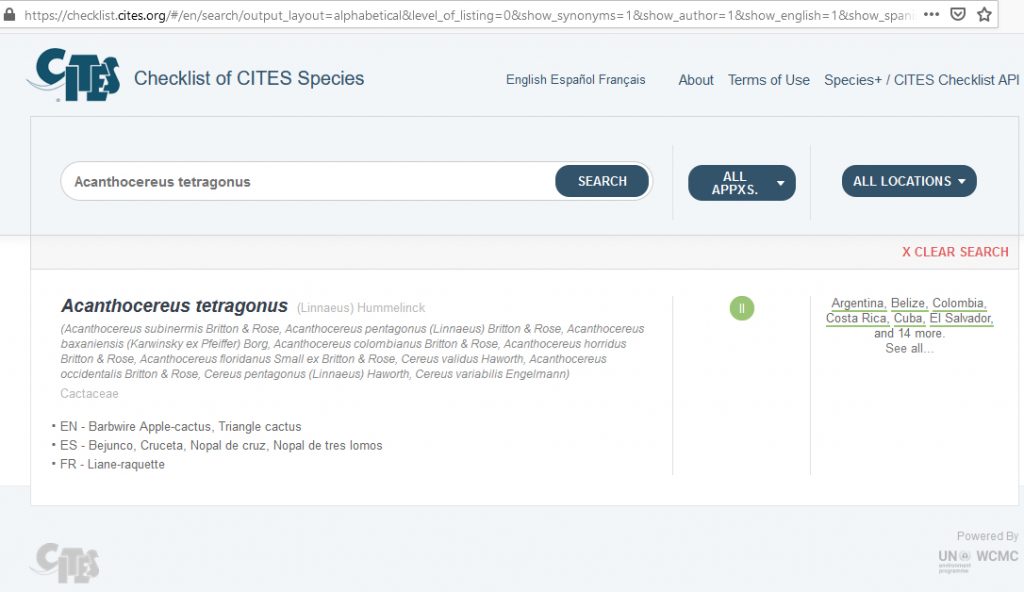This screenshot has height=592, width=1024.
Task: Open the About page
Action: [696, 80]
